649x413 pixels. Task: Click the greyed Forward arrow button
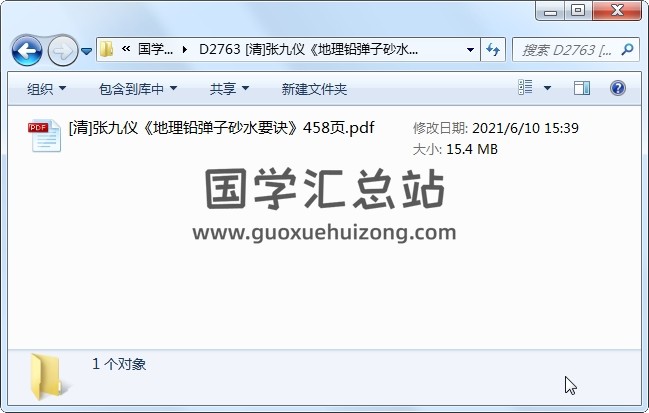(x=63, y=51)
